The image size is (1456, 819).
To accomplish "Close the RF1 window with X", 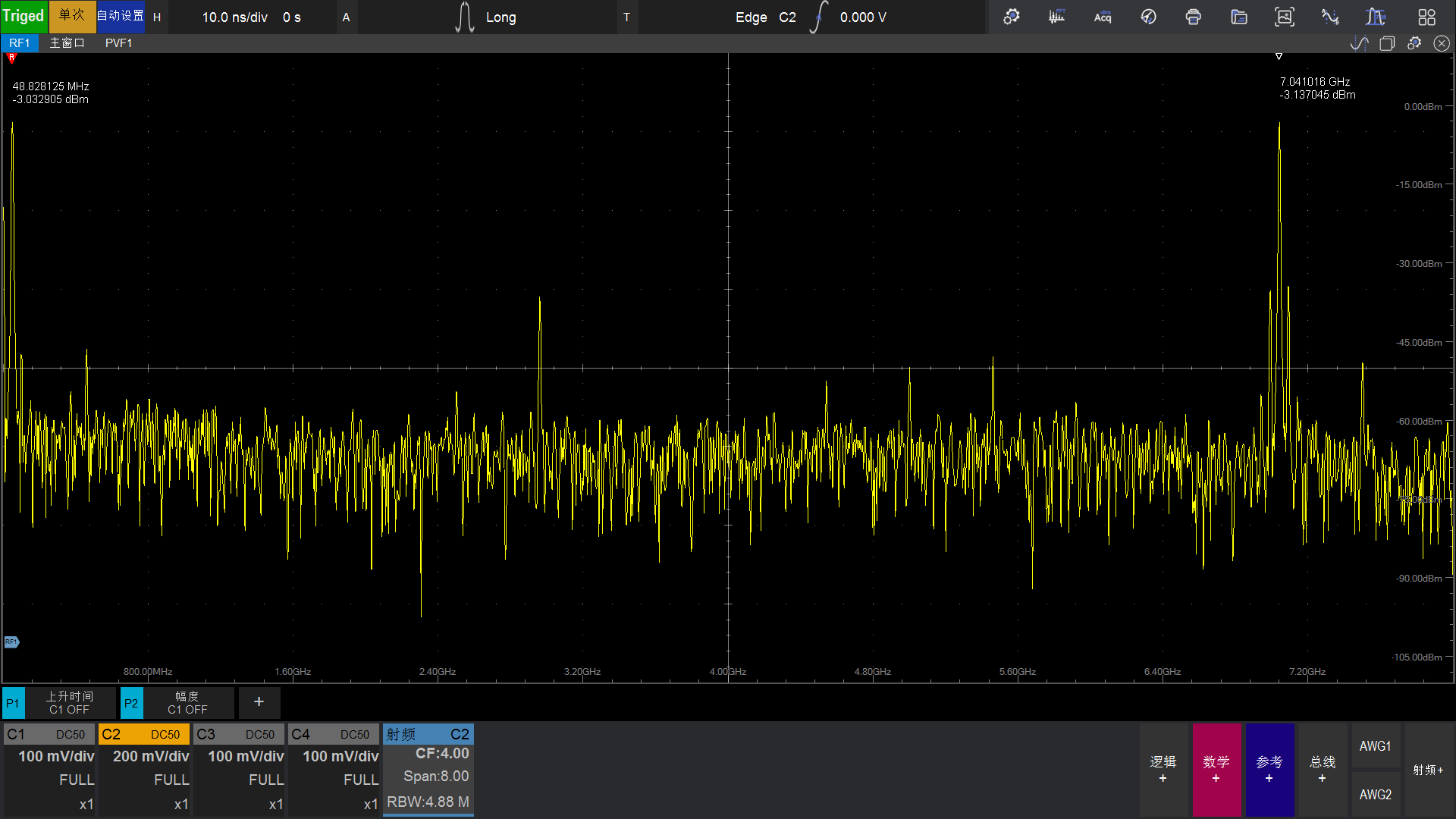I will (1442, 43).
